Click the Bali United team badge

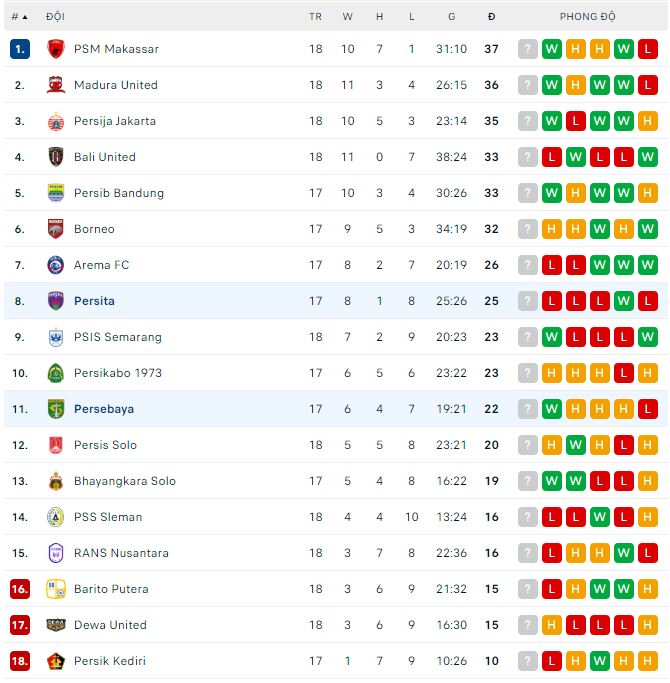tap(56, 157)
